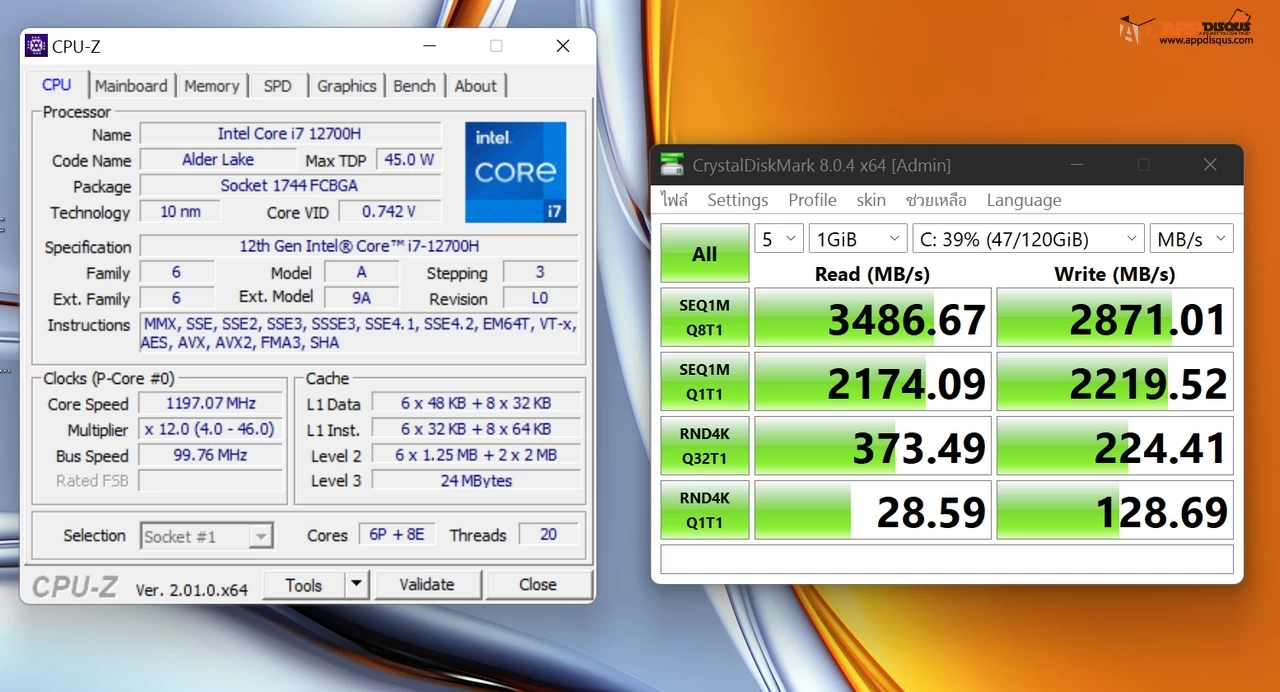Click the Technology value 10 nm
Screen dimensions: 1280x692
[180, 212]
